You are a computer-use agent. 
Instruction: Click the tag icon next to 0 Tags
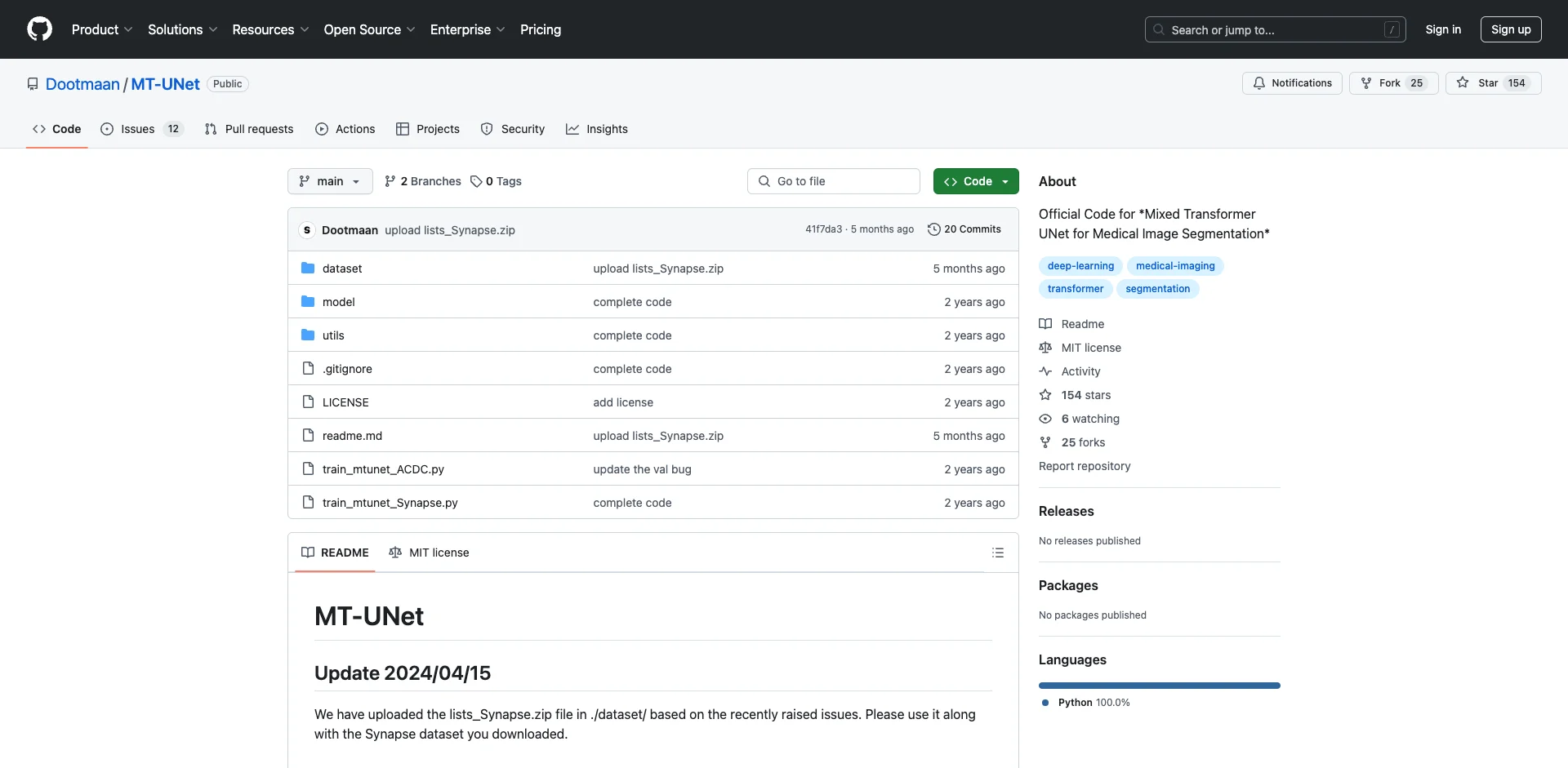[476, 181]
